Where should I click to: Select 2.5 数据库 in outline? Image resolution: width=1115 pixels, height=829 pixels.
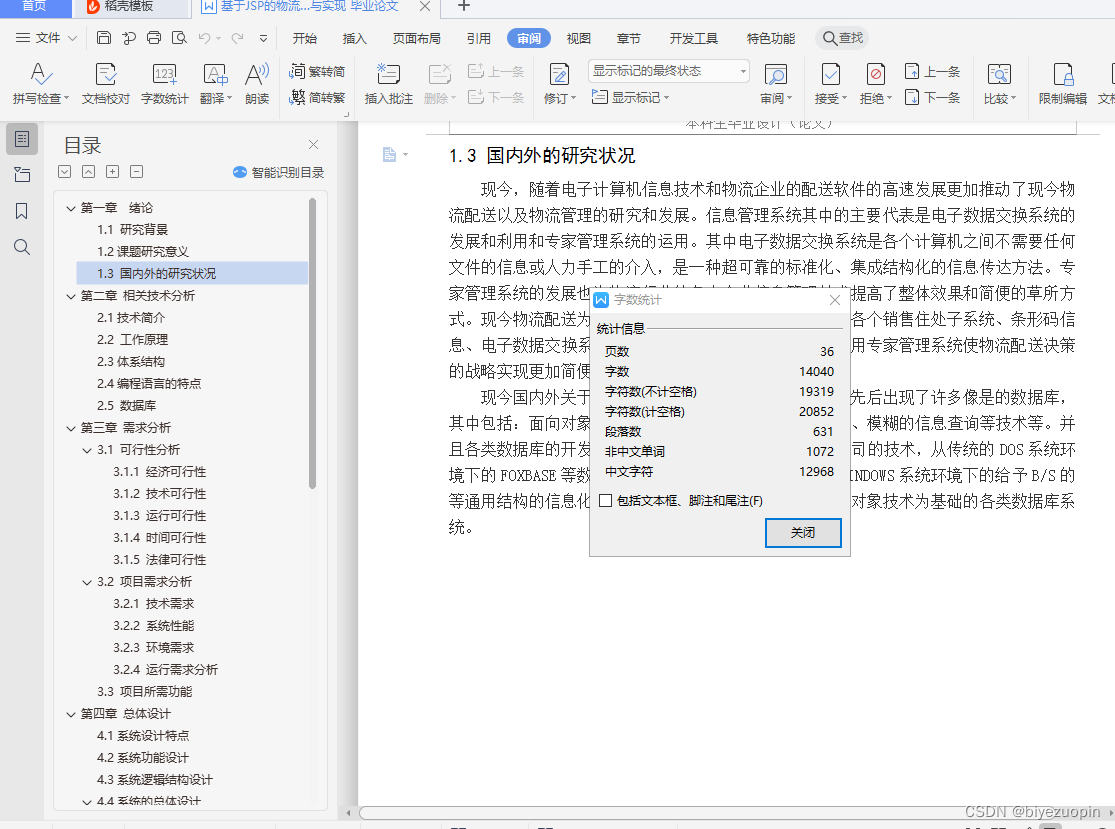pyautogui.click(x=127, y=406)
